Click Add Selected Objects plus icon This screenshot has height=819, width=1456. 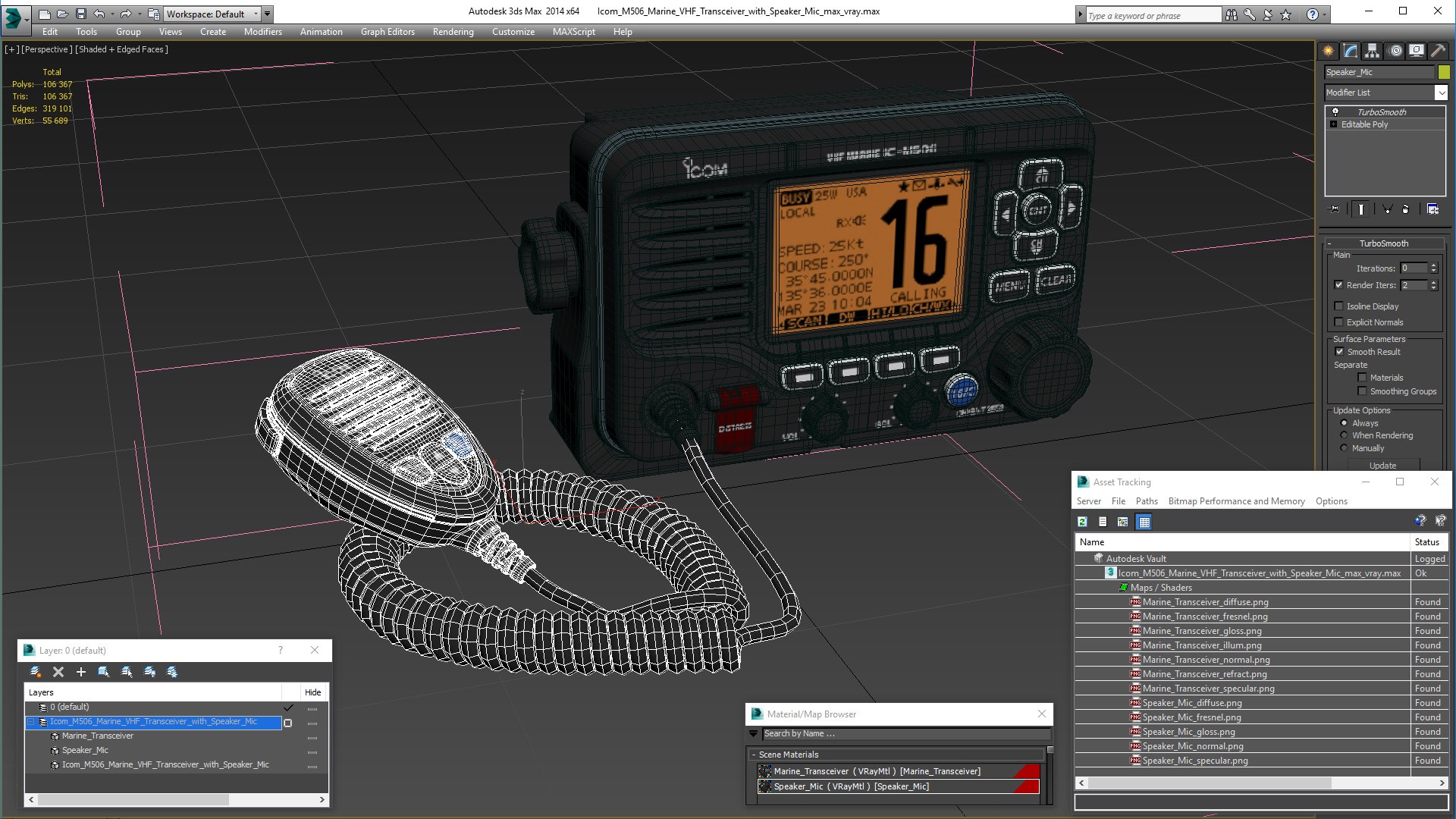tap(81, 672)
